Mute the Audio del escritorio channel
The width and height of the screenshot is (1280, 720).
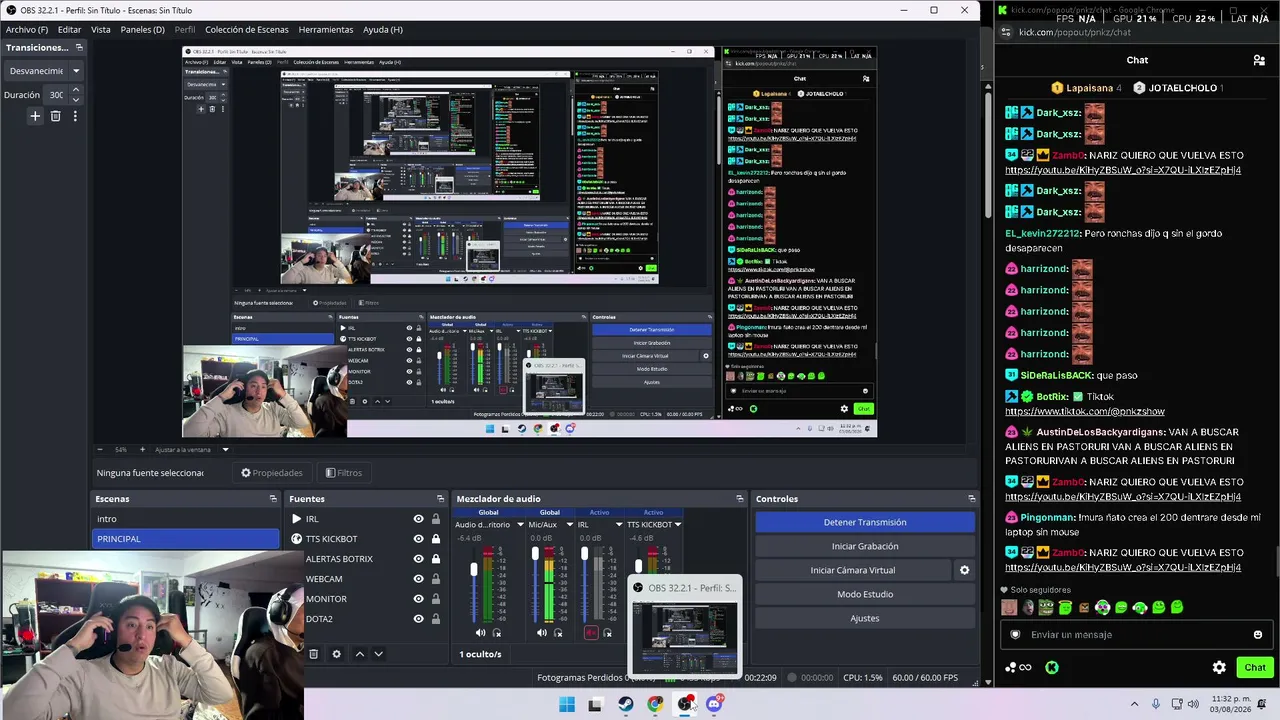480,632
